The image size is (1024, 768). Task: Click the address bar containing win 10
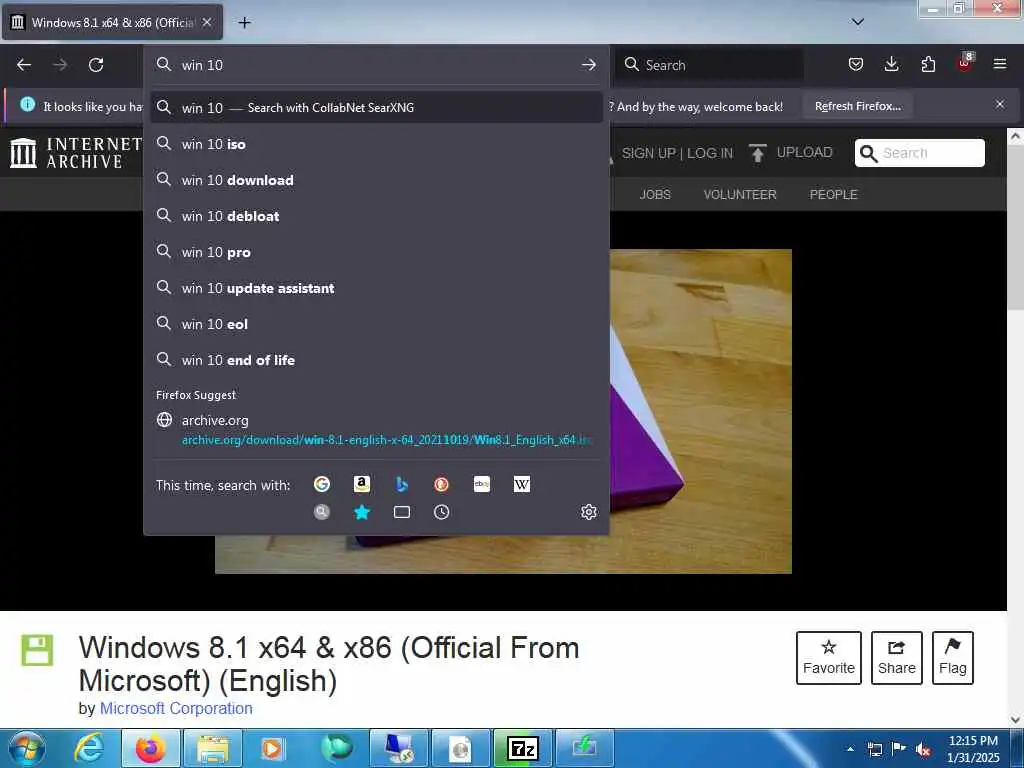pyautogui.click(x=377, y=65)
